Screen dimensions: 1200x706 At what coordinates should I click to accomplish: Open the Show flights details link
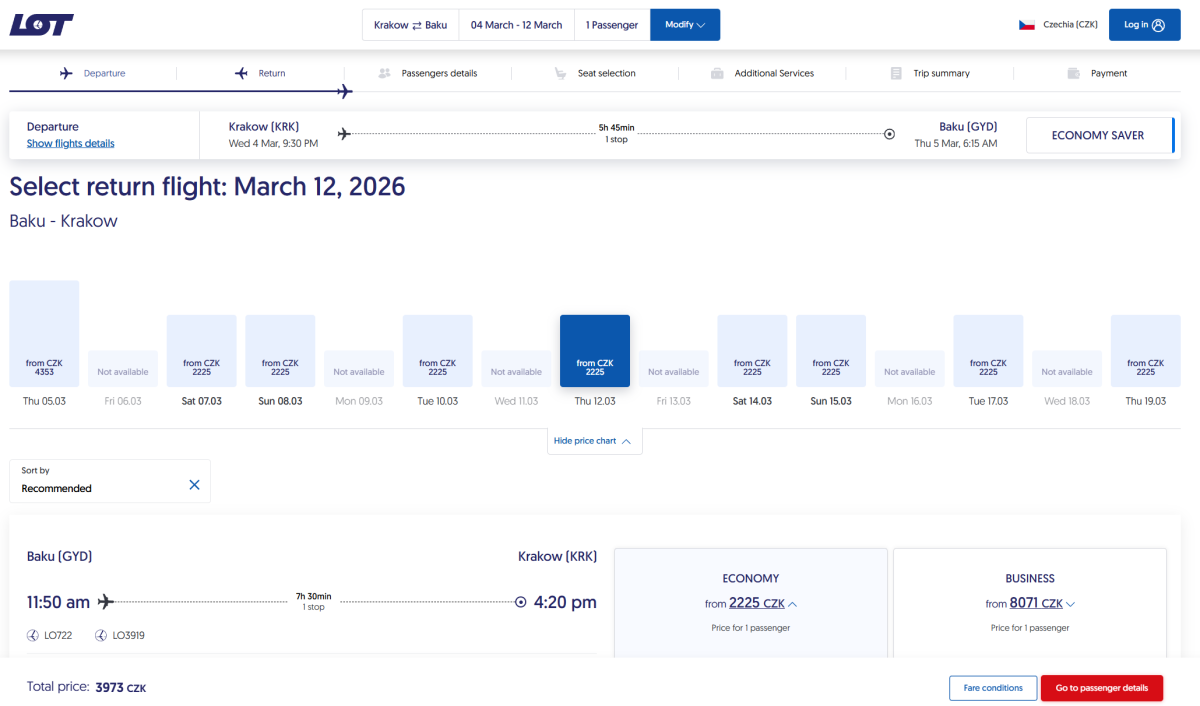pyautogui.click(x=70, y=143)
